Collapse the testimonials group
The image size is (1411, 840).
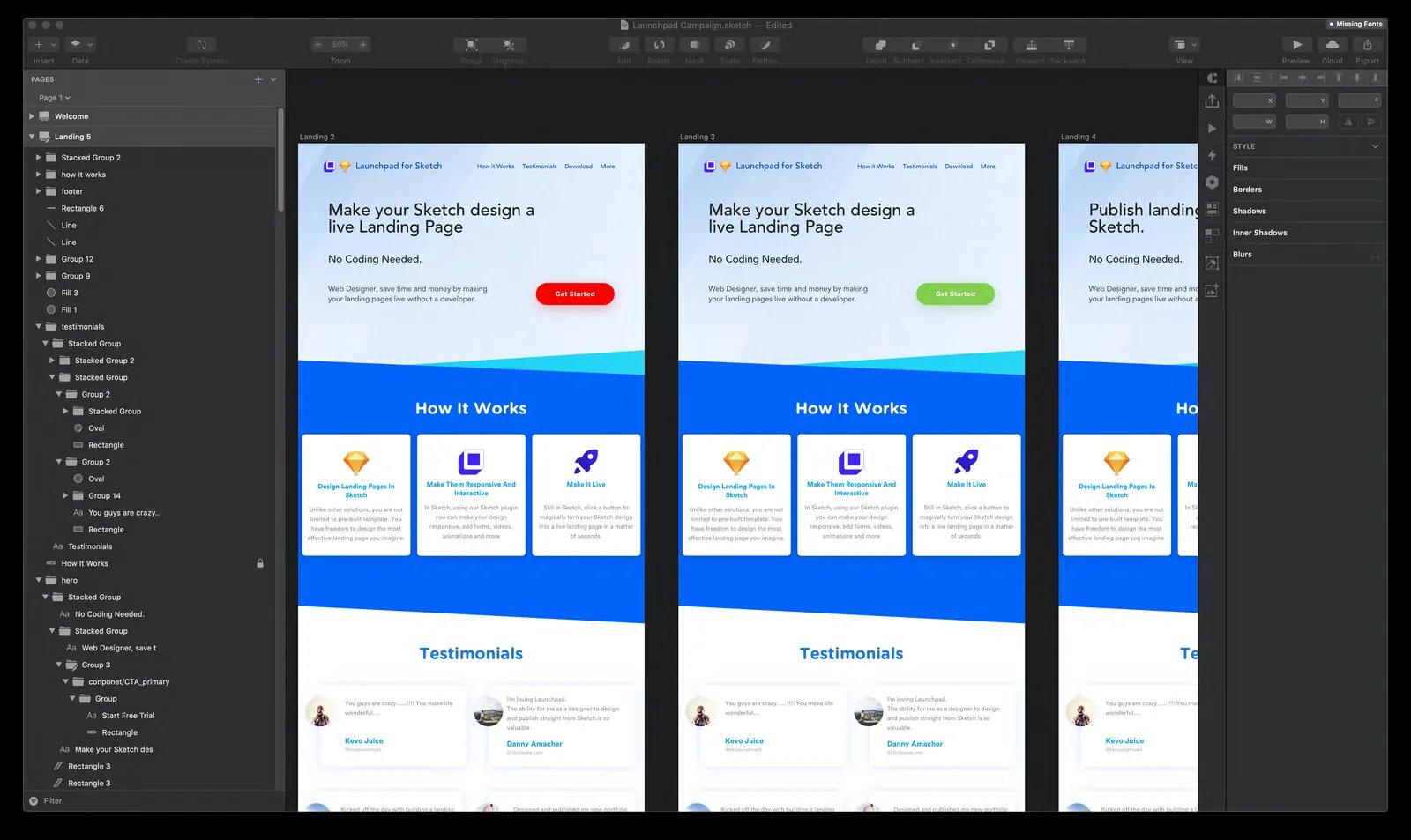[38, 327]
